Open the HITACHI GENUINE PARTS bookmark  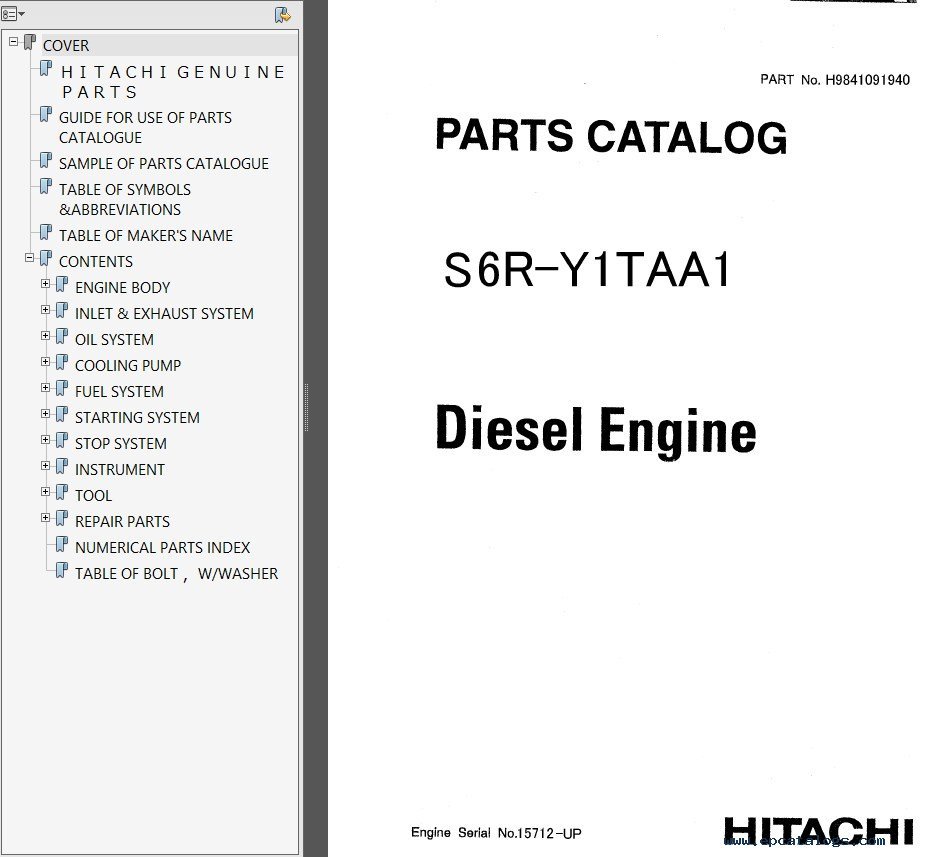tap(173, 82)
